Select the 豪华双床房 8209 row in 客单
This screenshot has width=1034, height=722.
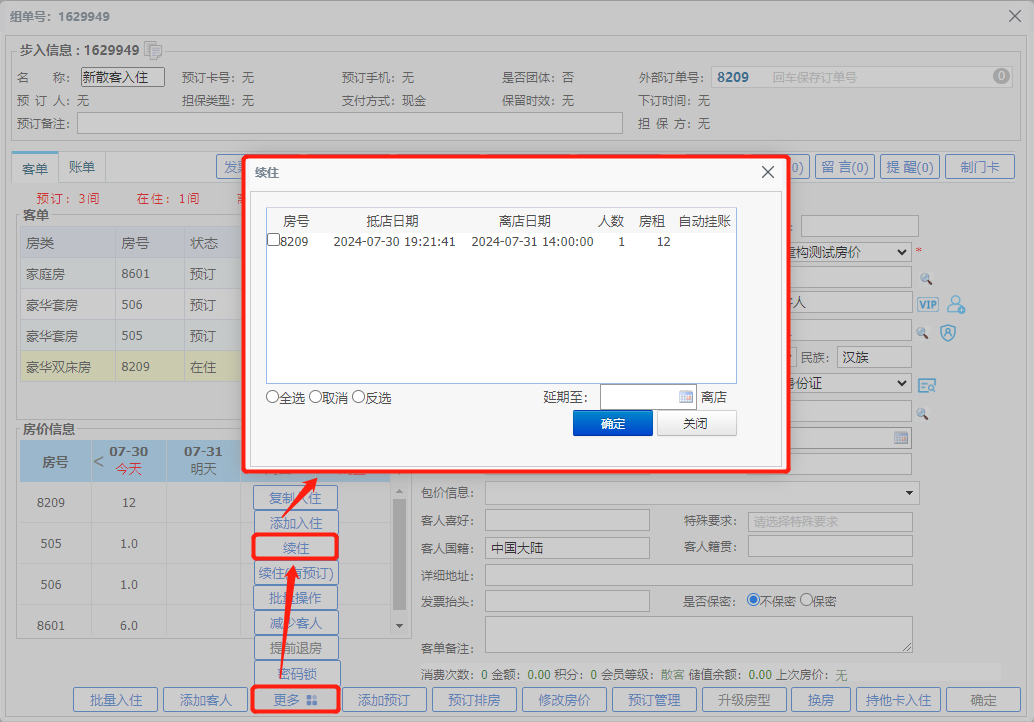pyautogui.click(x=132, y=367)
